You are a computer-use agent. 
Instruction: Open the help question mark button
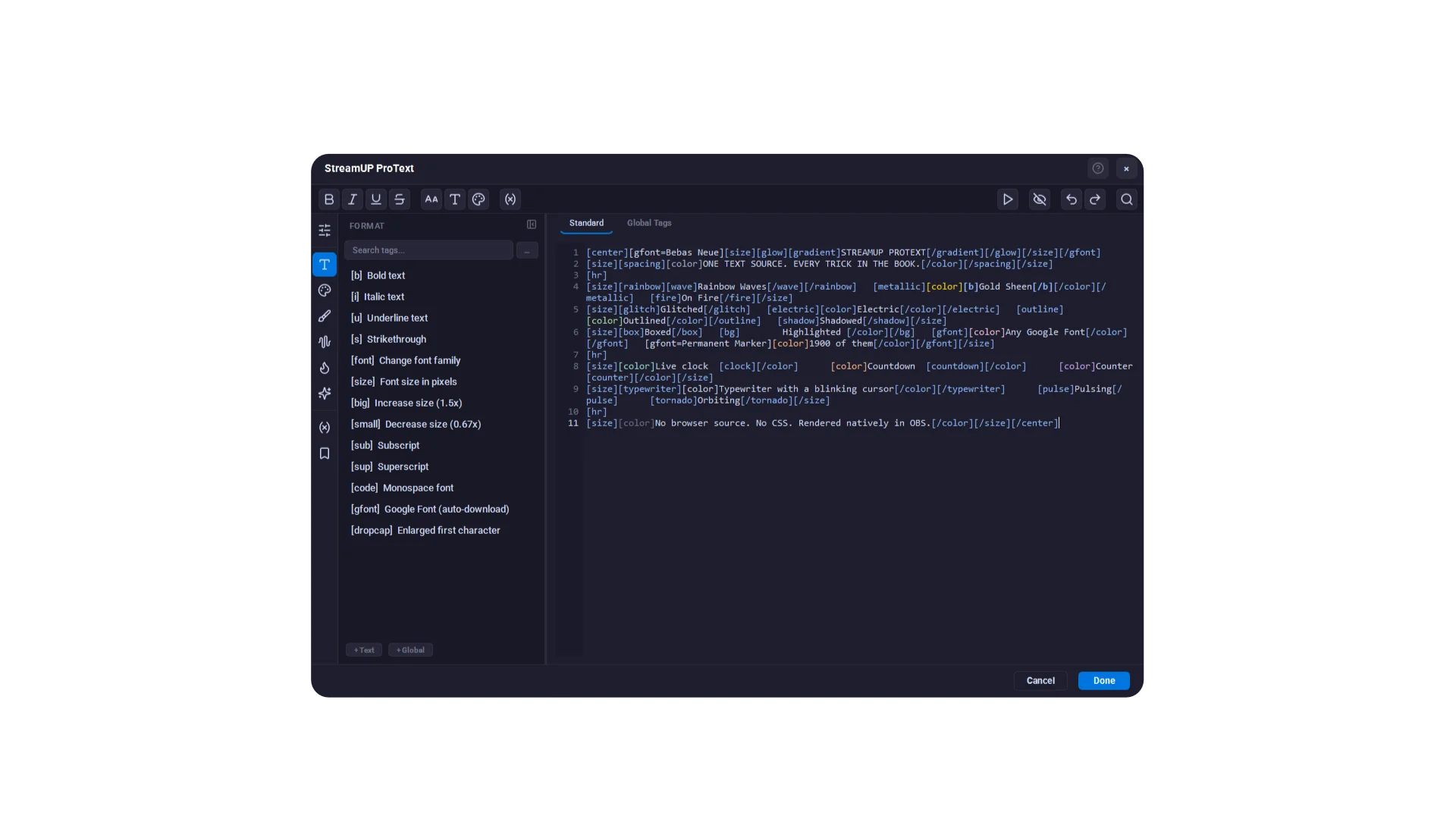tap(1098, 168)
